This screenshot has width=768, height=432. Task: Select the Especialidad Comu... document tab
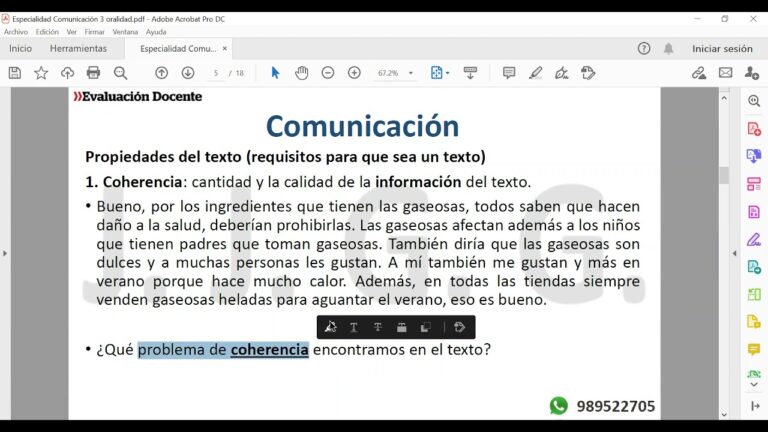pyautogui.click(x=178, y=48)
